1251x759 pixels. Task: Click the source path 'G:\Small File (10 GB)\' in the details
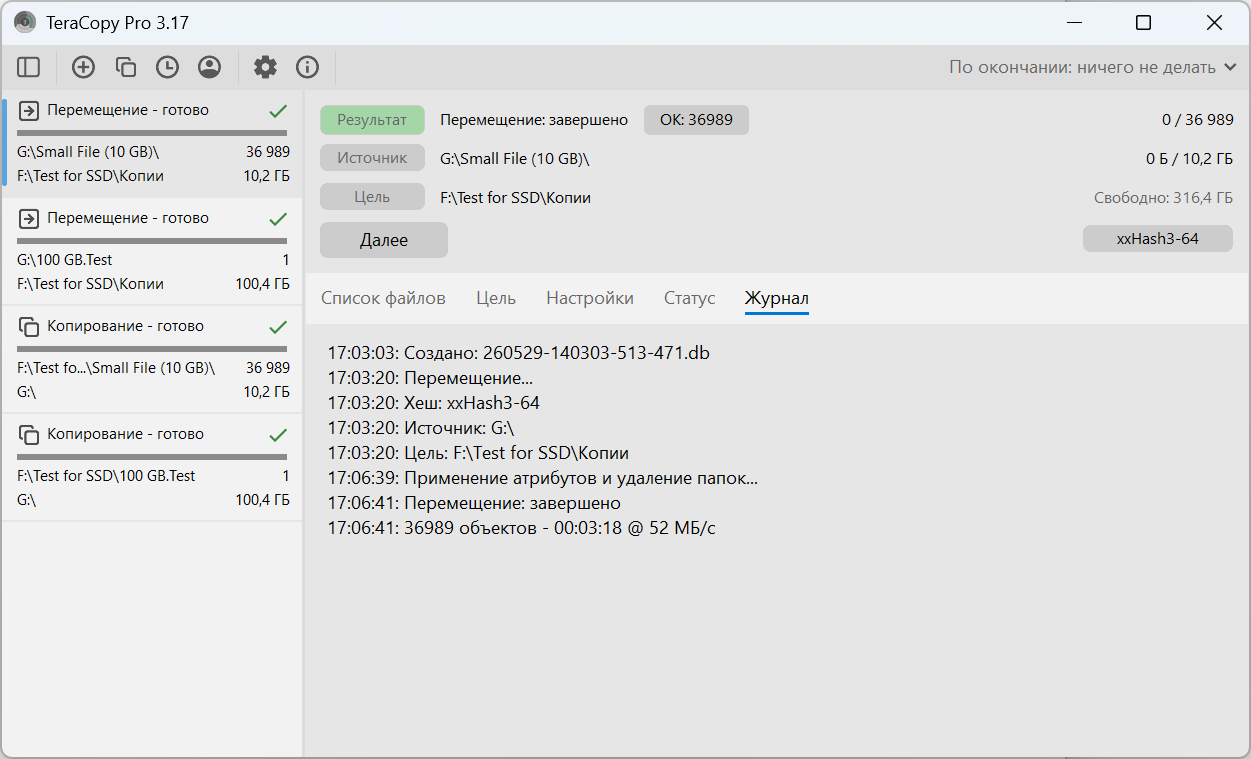pyautogui.click(x=515, y=158)
